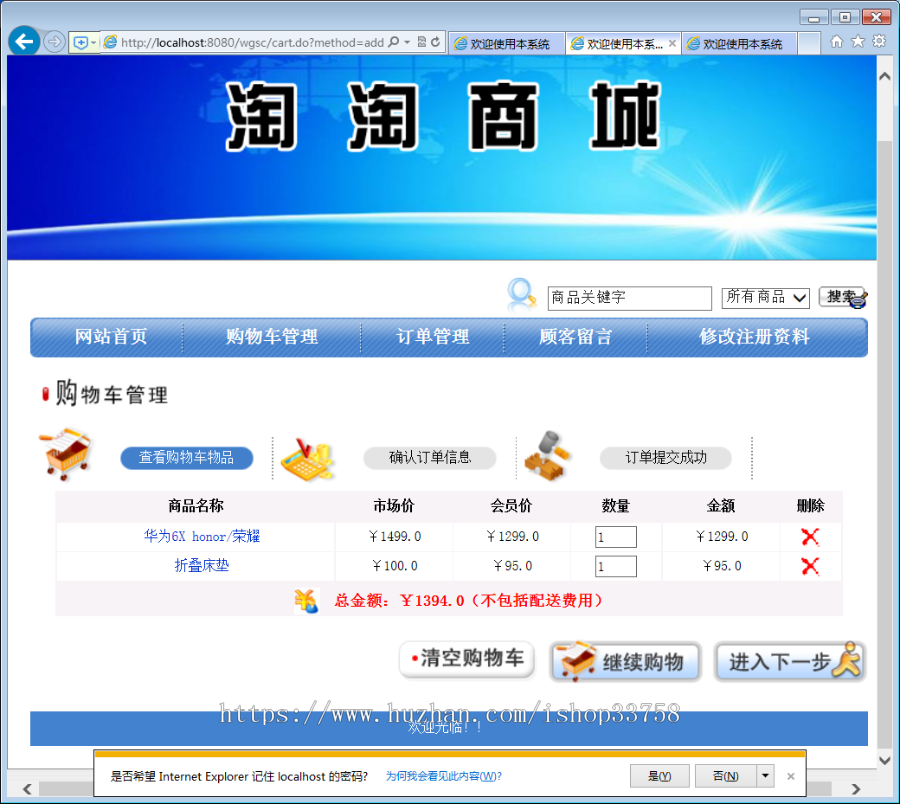This screenshot has height=804, width=900.
Task: Select the shopping cart icon beside 查看购物车物品
Action: tap(65, 455)
